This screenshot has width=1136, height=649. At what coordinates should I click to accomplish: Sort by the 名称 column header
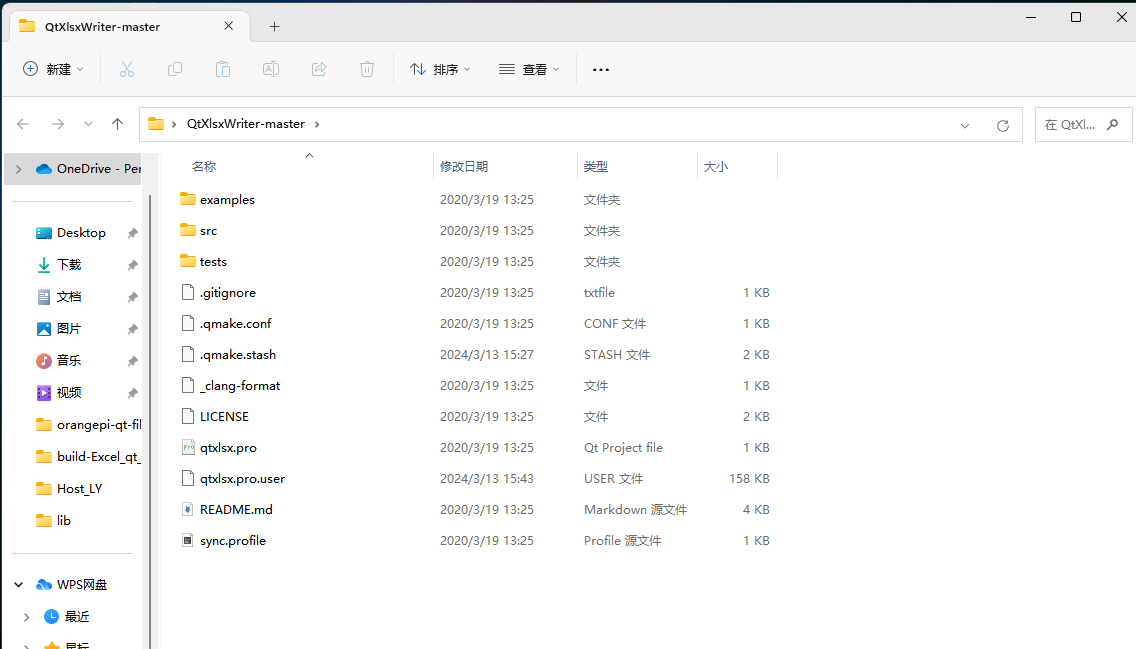[x=204, y=167]
